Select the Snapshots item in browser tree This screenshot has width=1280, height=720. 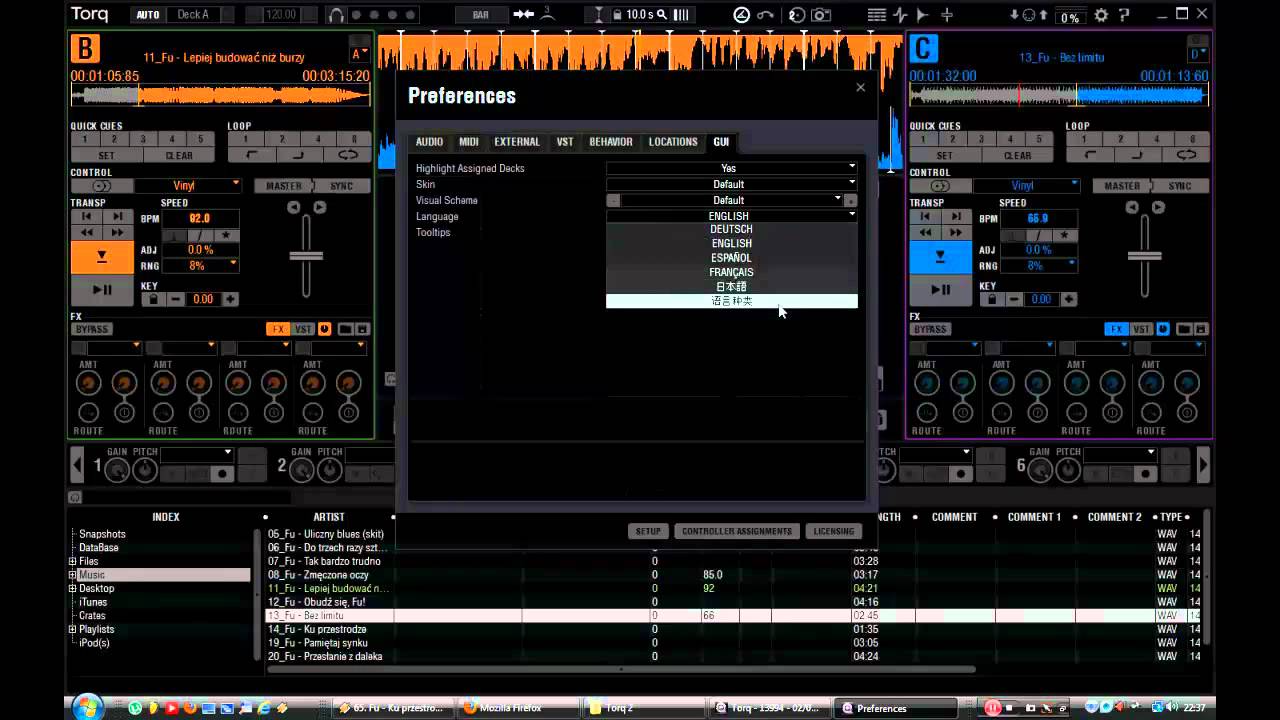102,534
